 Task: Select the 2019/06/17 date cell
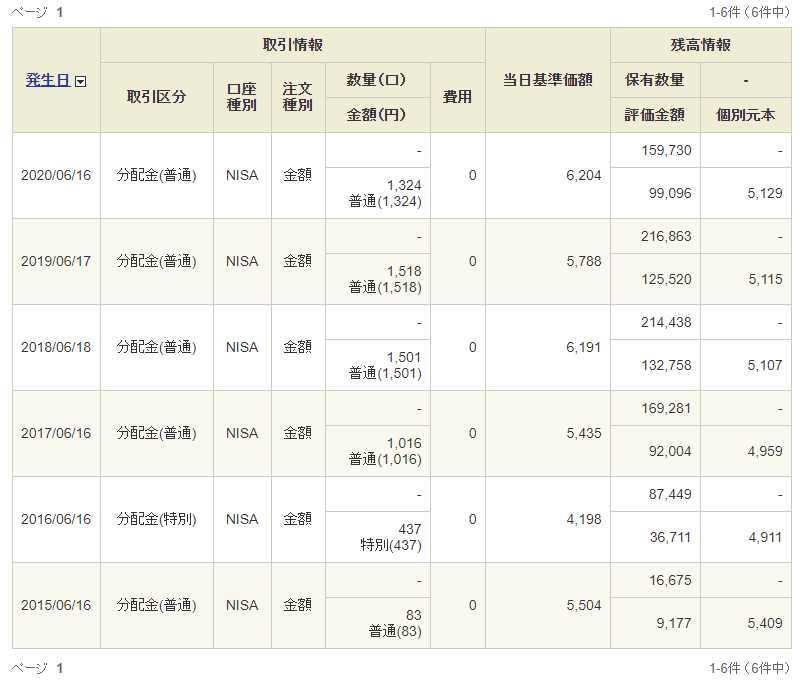[56, 261]
